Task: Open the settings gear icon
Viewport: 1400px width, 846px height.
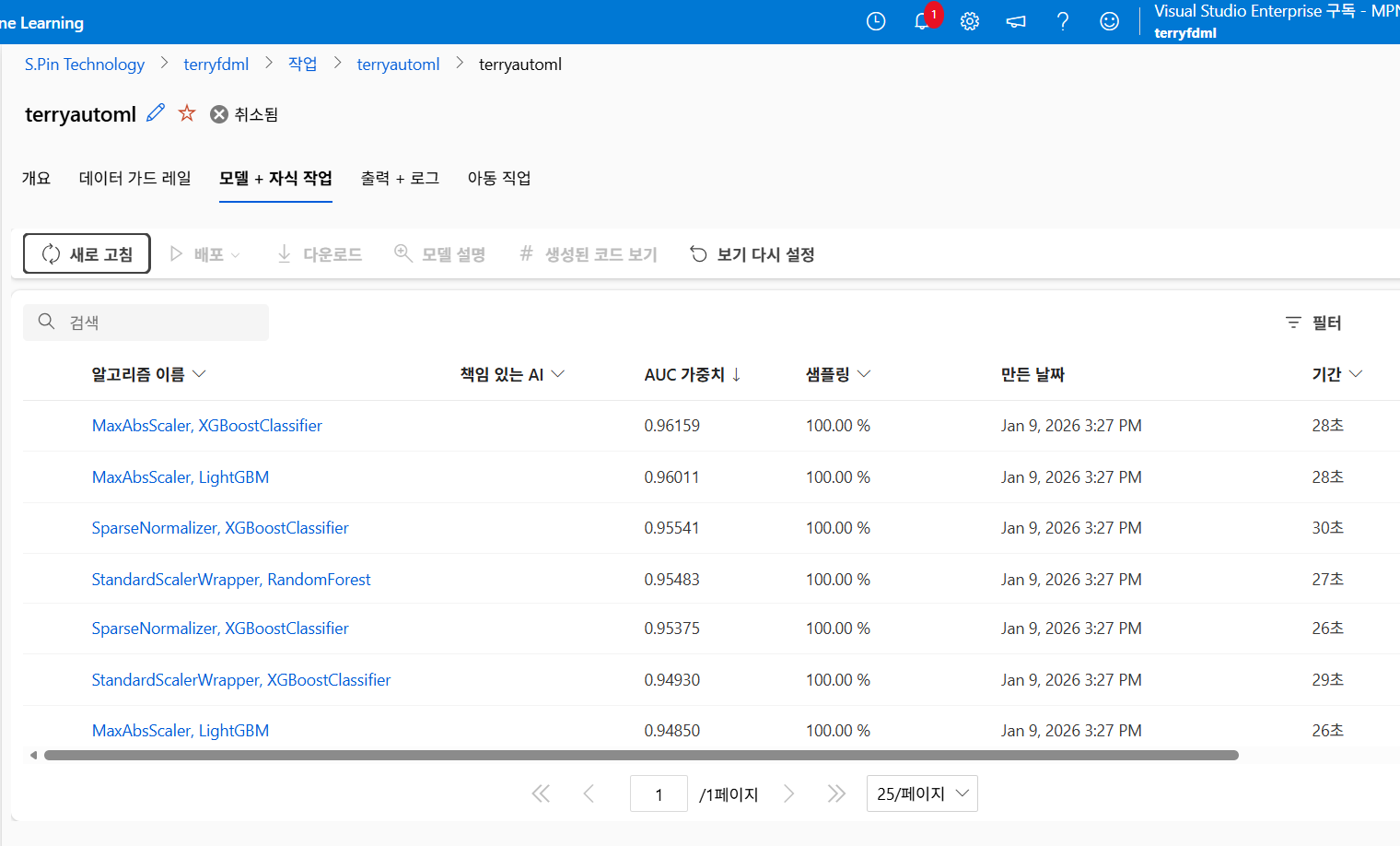Action: (x=969, y=20)
